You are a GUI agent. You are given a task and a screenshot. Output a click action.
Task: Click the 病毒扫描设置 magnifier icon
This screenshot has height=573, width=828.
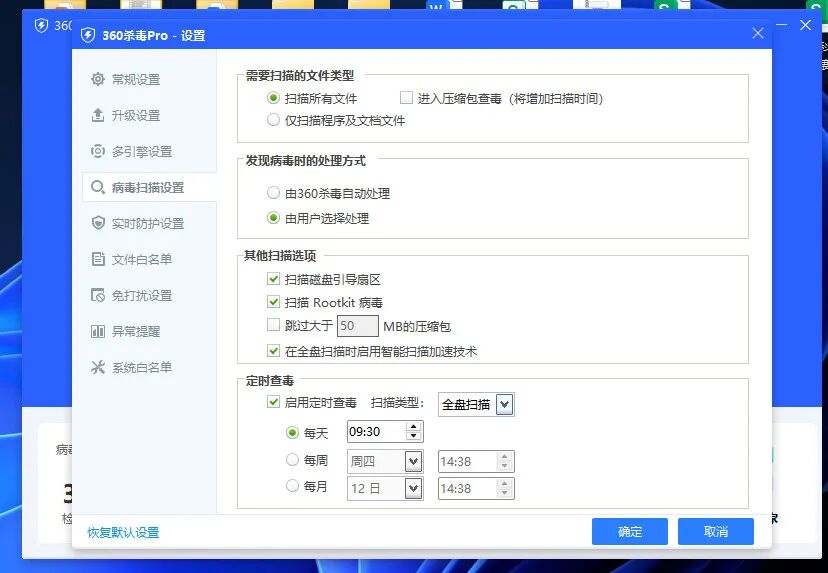click(98, 187)
